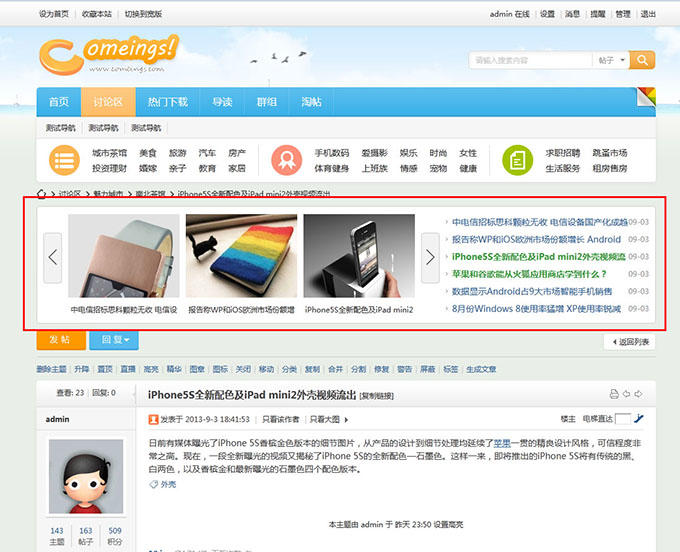Image resolution: width=680 pixels, height=552 pixels.
Task: Show next slides with the right arrow
Action: [430, 258]
